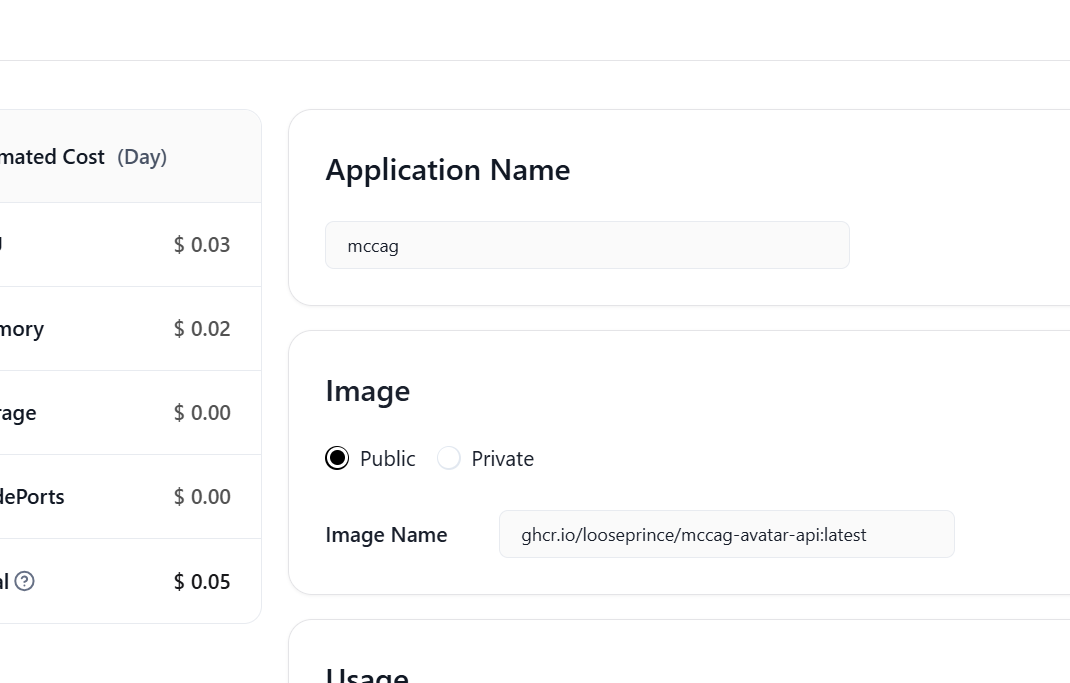1070x683 pixels.
Task: Select the Public image radio button
Action: [337, 458]
